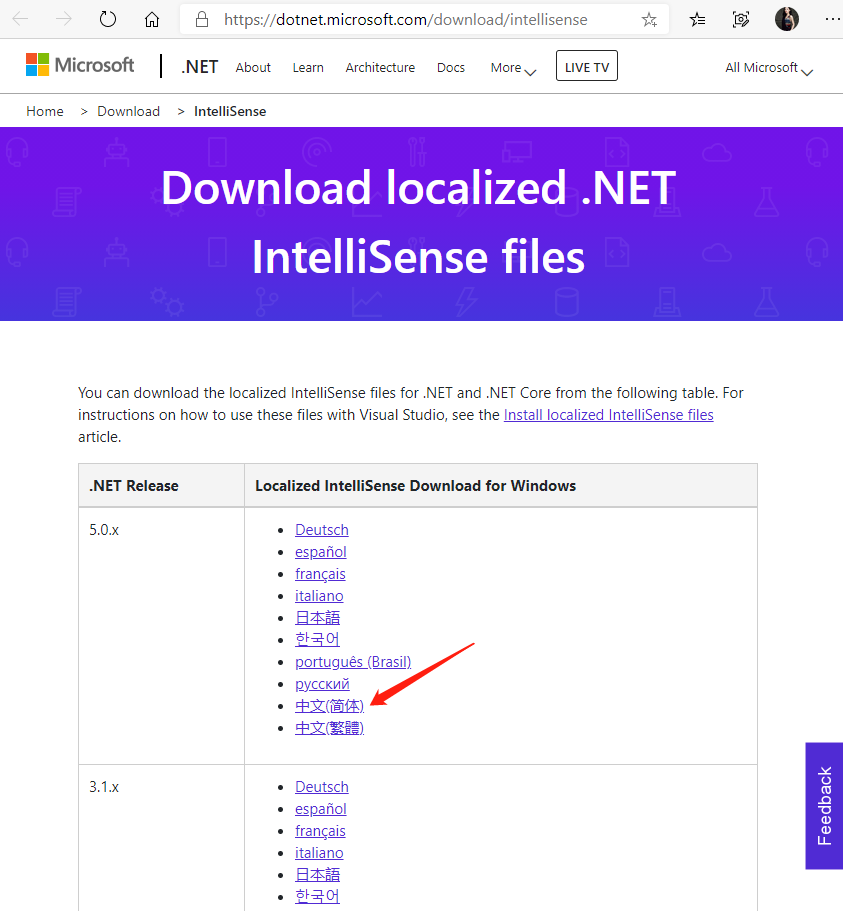Click the address bar URL field
Viewport: 843px width, 911px height.
click(424, 19)
